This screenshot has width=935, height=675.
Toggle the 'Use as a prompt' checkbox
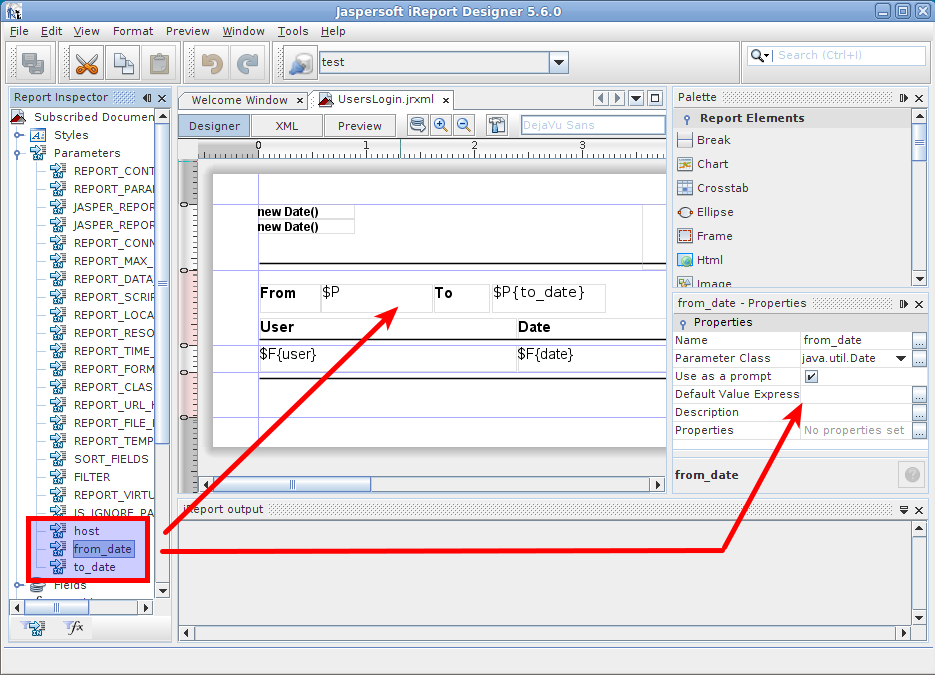(811, 377)
